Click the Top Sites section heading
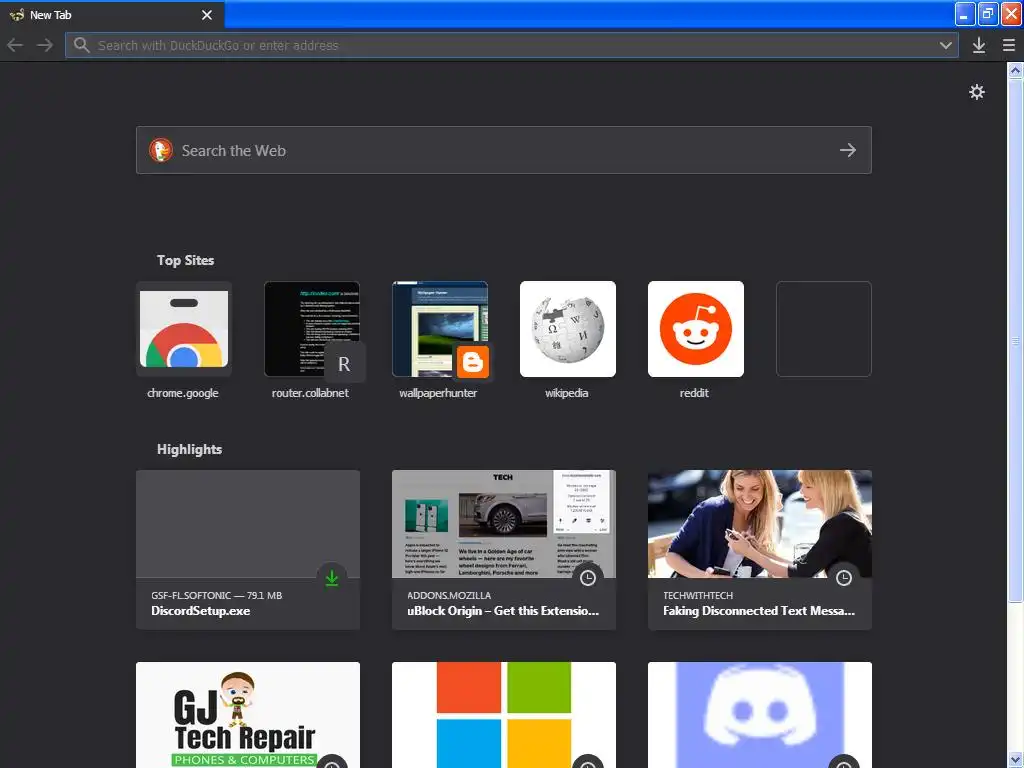This screenshot has height=768, width=1024. coord(185,260)
